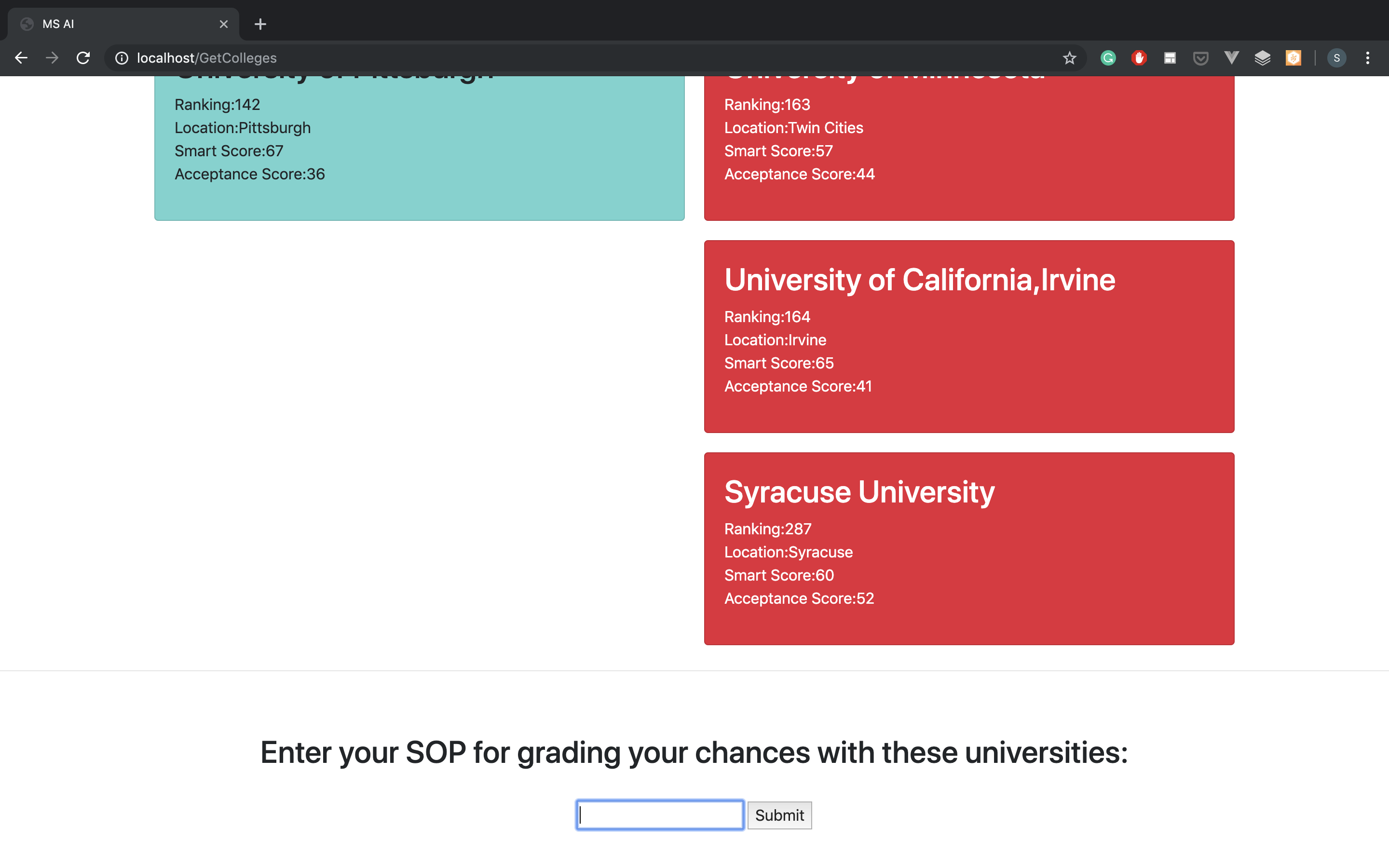This screenshot has width=1389, height=868.
Task: Open the Vue devtools extension icon
Action: (1231, 58)
